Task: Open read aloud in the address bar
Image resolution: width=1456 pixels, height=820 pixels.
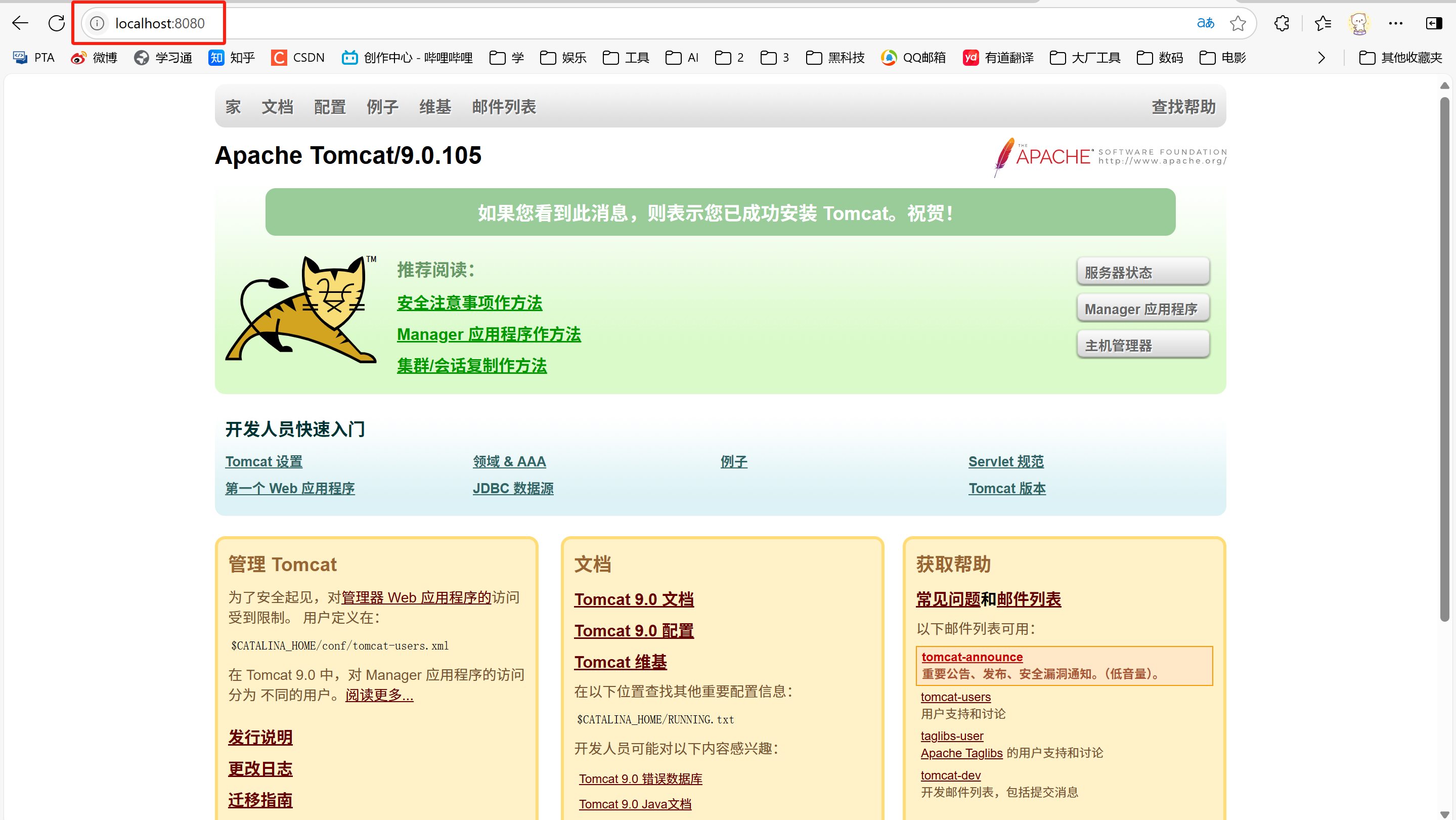Action: coord(1205,23)
